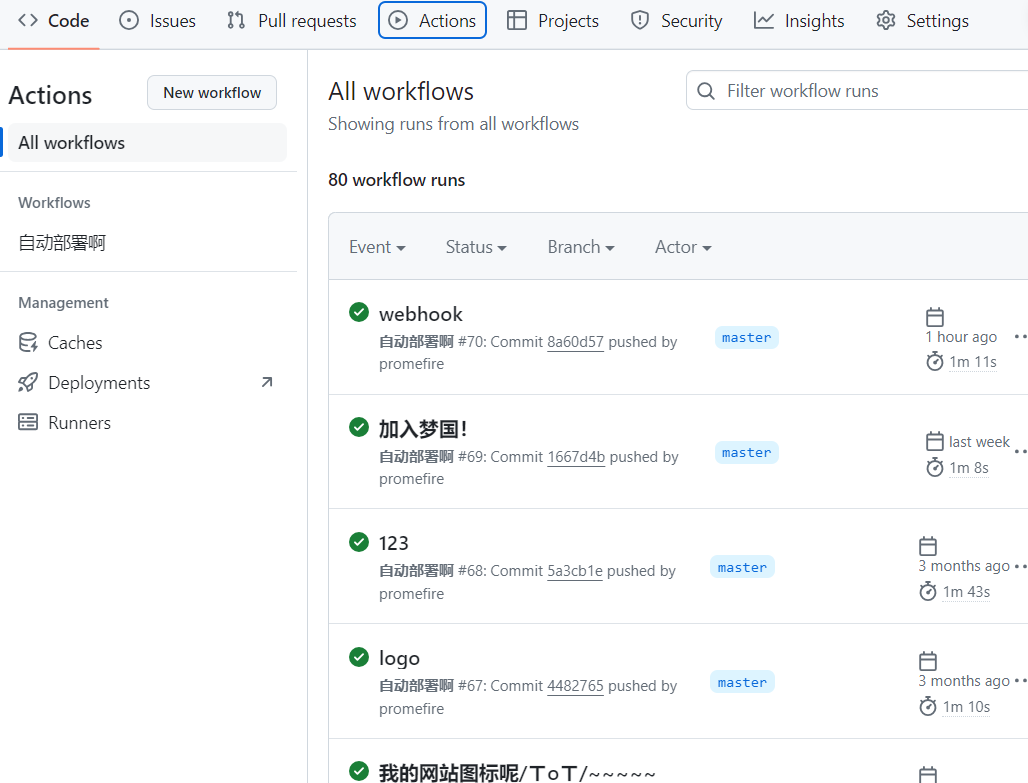Click the calendar icon on the 123 run
1028x783 pixels.
click(x=928, y=546)
